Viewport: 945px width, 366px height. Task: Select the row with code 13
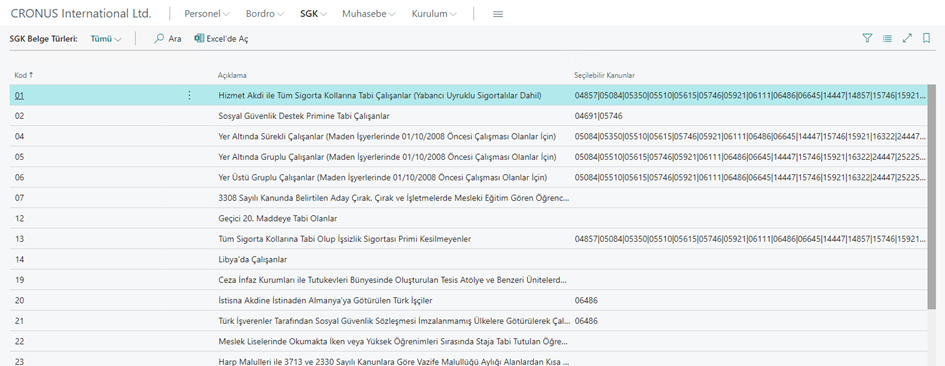point(468,239)
